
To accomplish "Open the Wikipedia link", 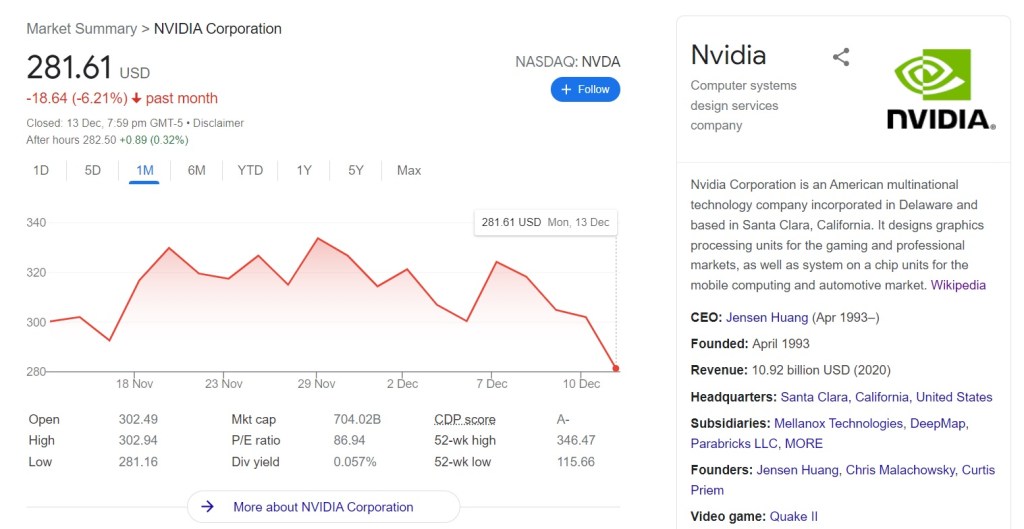I will pos(958,285).
